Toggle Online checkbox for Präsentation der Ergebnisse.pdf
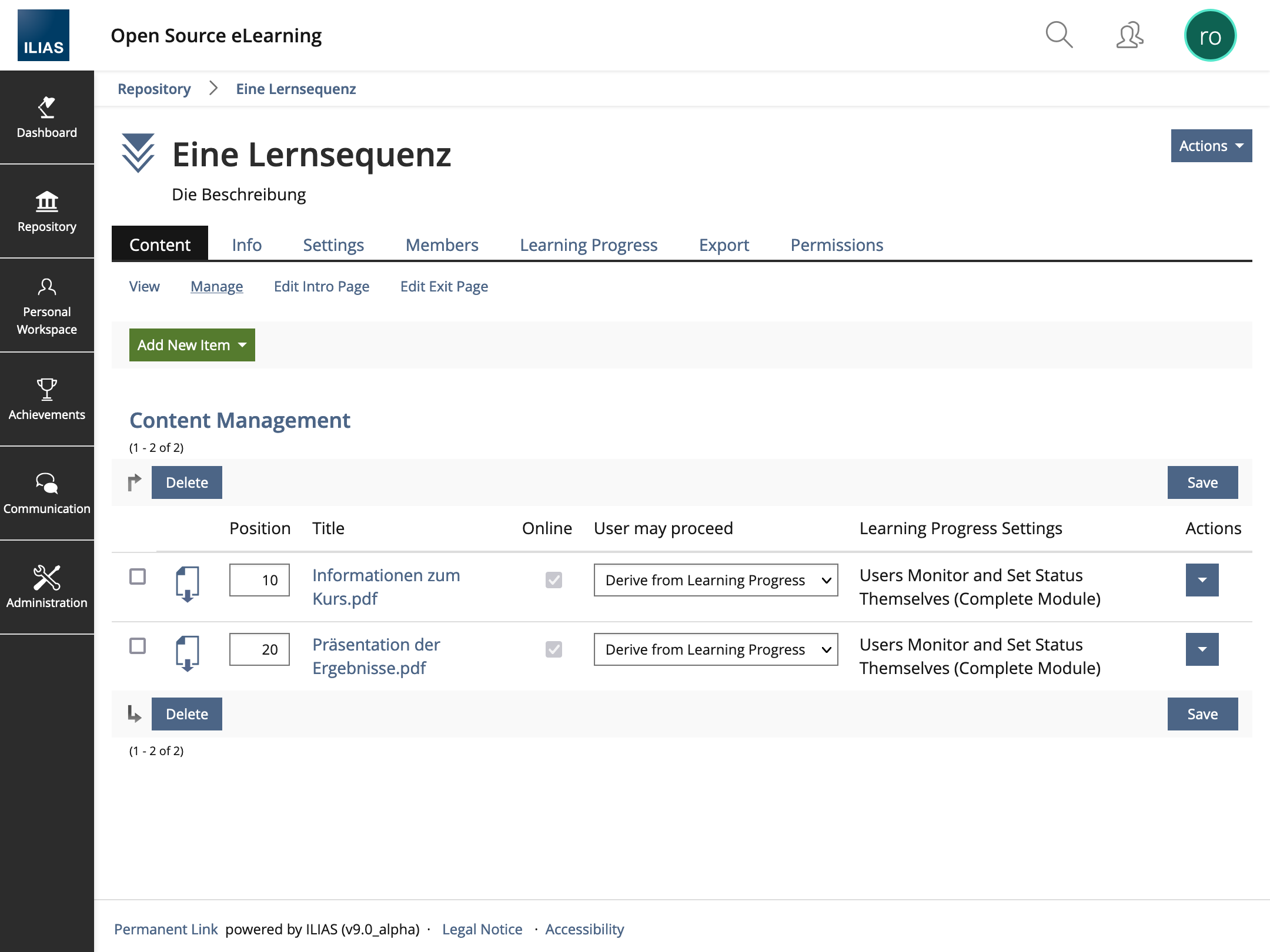This screenshot has height=952, width=1270. (x=553, y=649)
